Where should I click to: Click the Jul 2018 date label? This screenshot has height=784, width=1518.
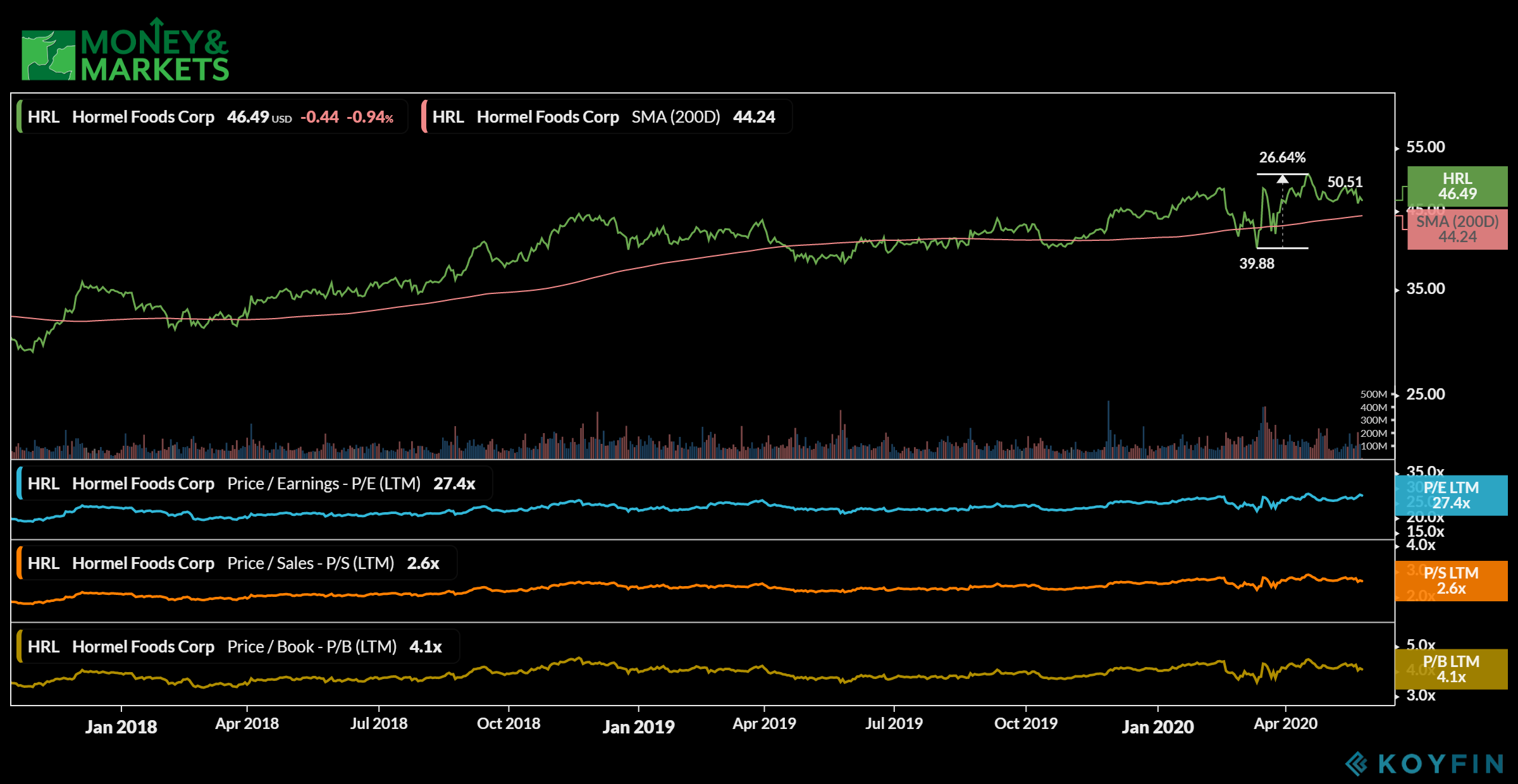point(379,724)
